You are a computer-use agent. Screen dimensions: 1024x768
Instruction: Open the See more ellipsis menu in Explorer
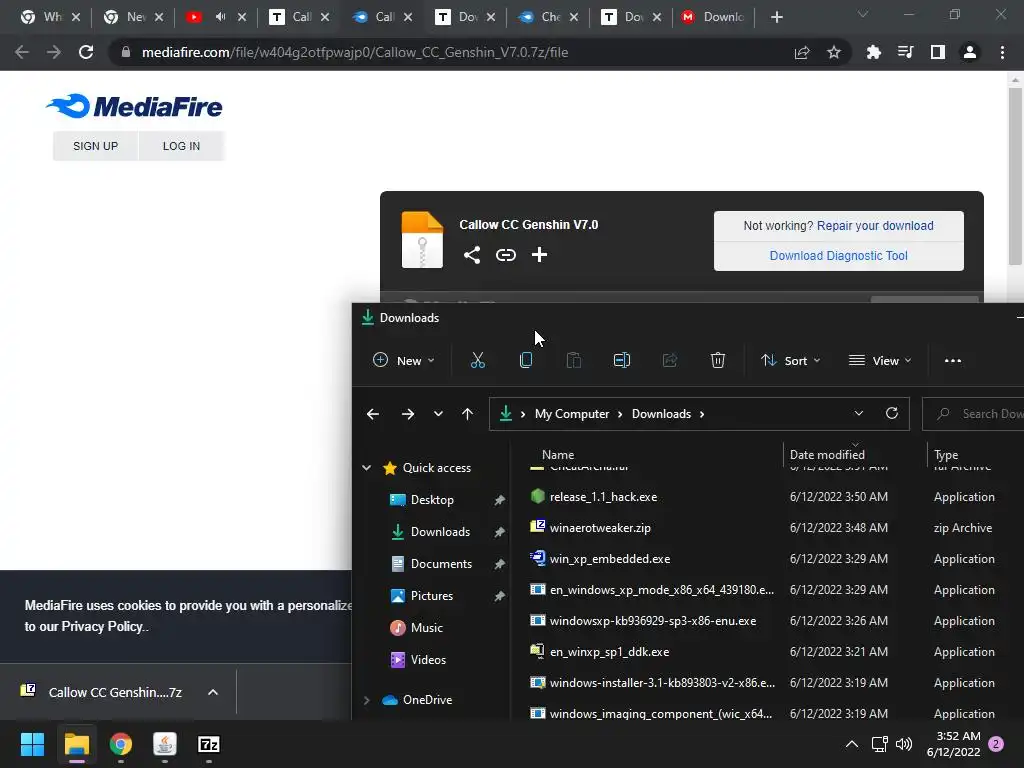click(x=953, y=360)
